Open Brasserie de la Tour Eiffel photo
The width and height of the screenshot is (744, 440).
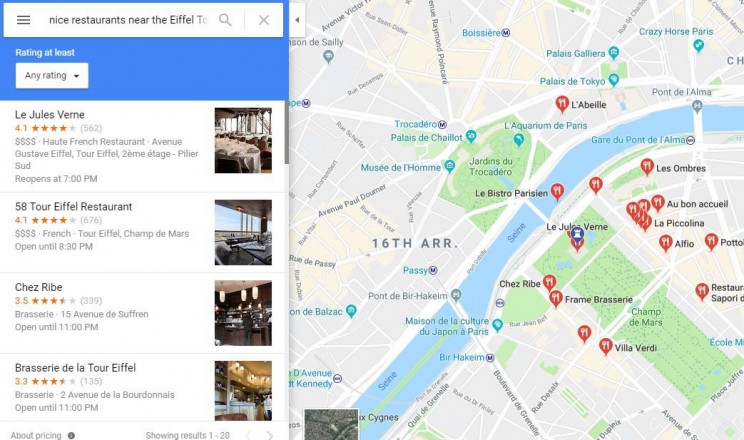click(243, 391)
